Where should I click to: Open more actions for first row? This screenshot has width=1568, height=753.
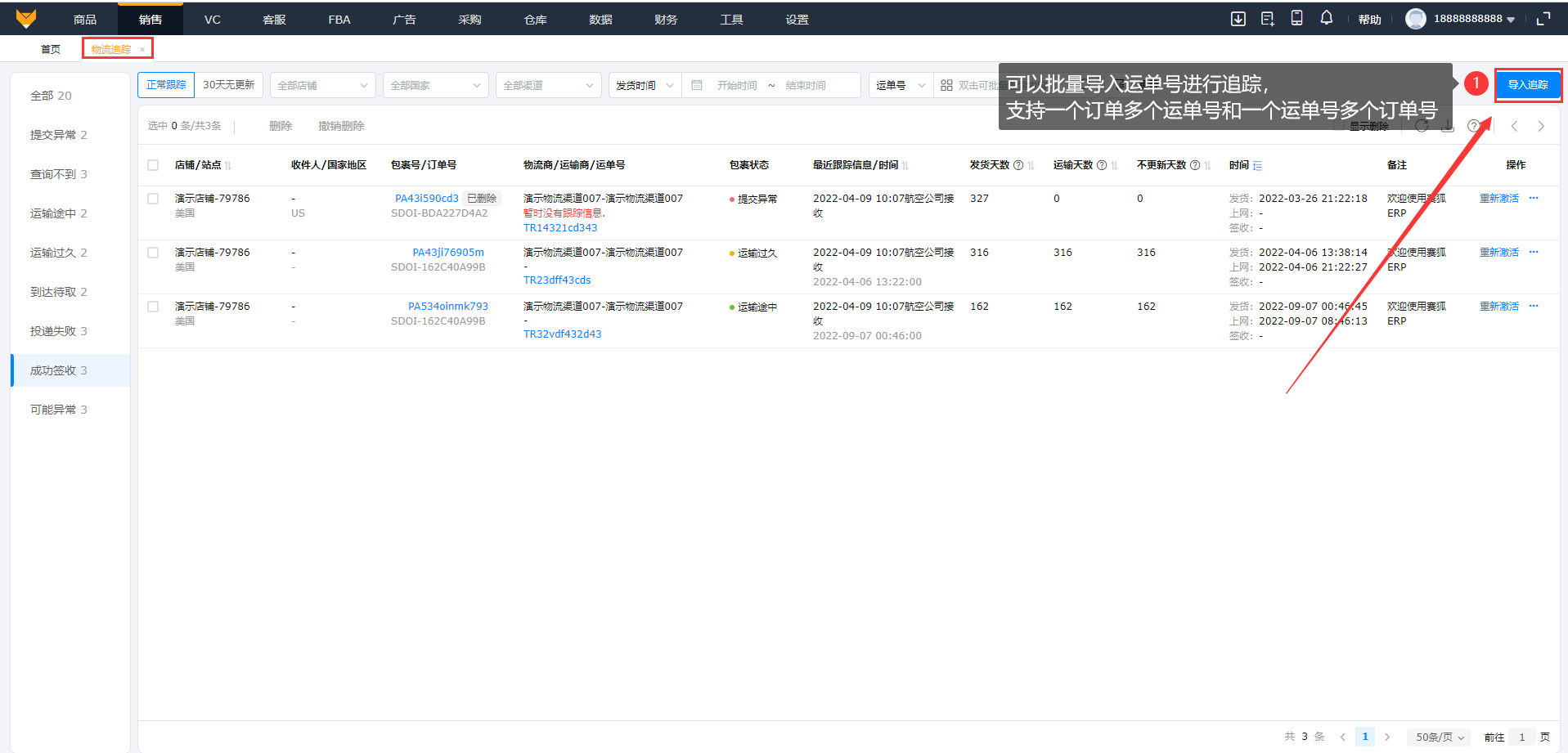(1534, 198)
